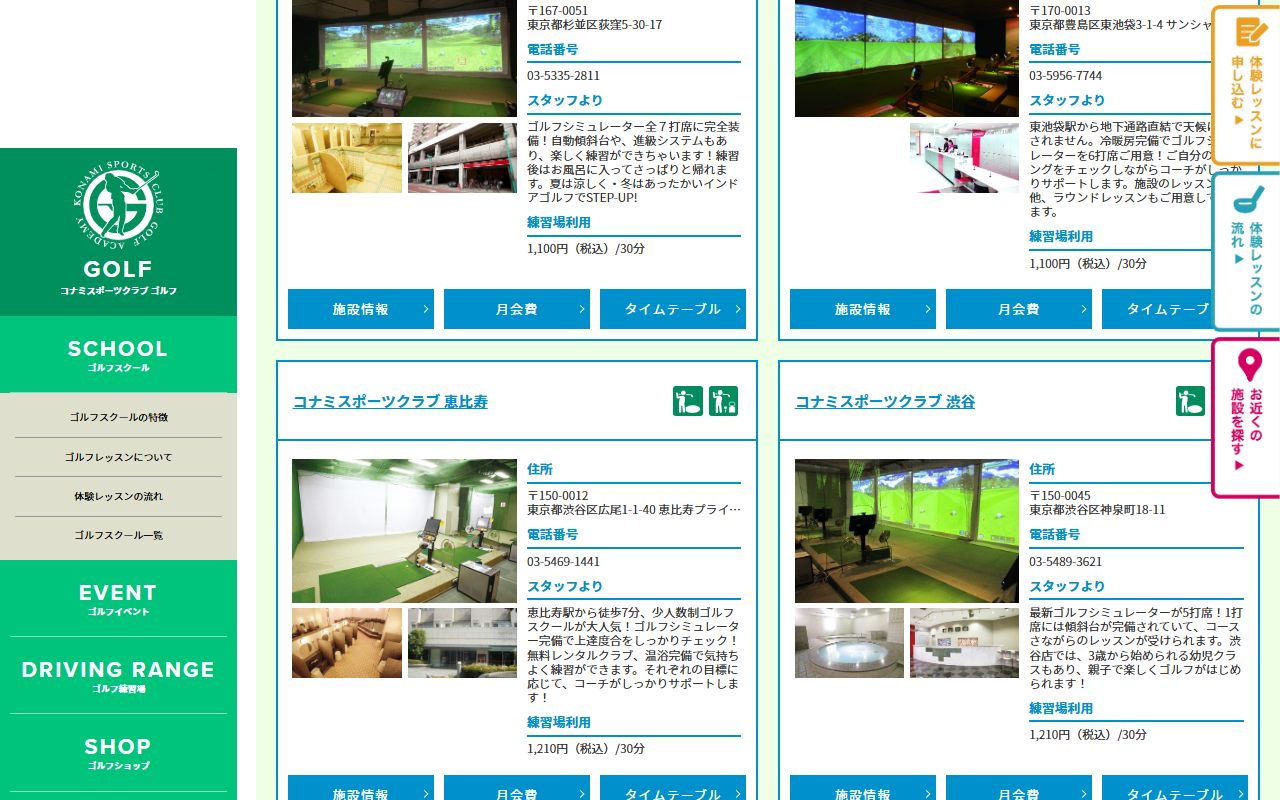Open the 渋谷 large golf simulator photo
The image size is (1280, 800).
(907, 531)
